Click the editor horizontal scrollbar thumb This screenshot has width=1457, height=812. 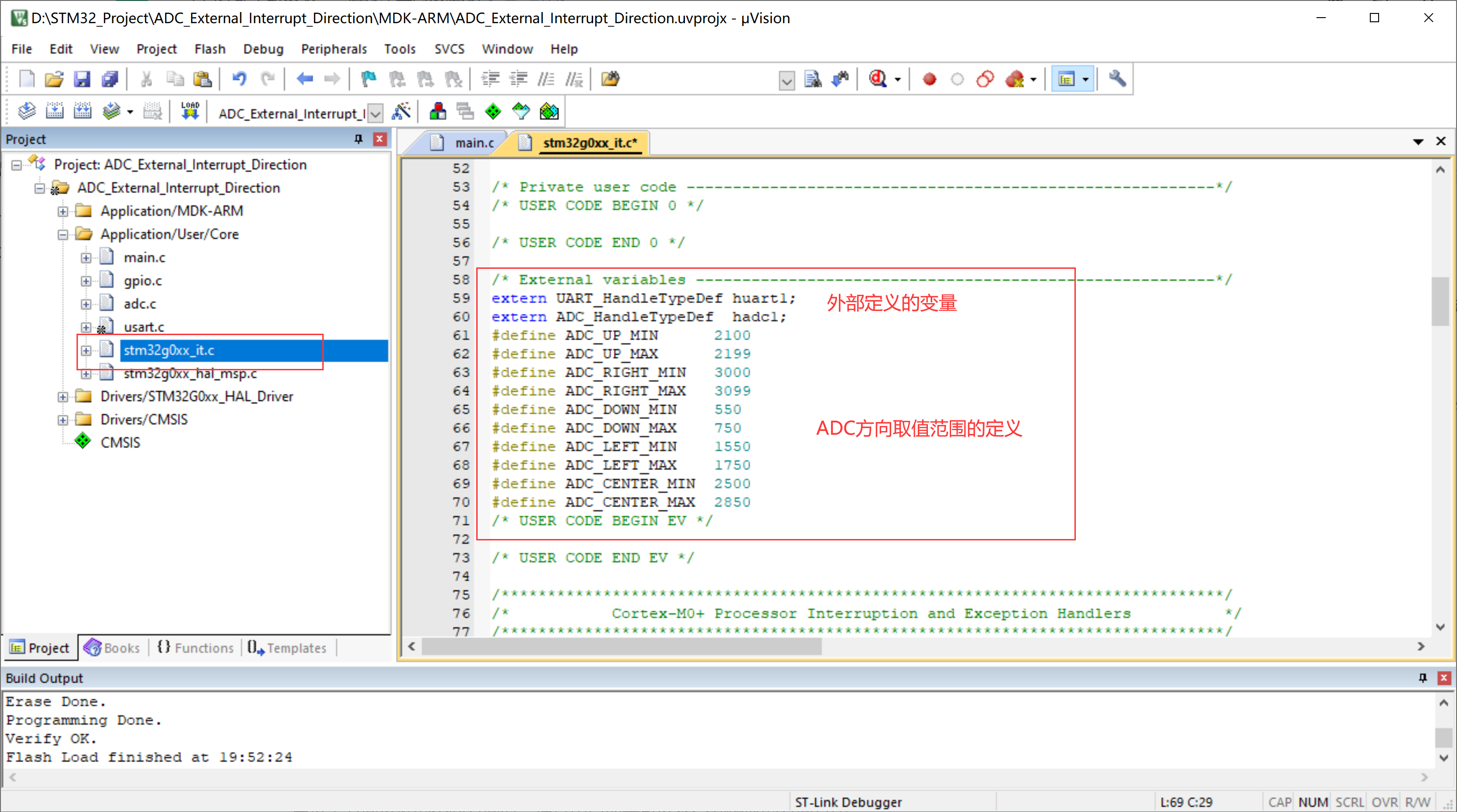621,647
